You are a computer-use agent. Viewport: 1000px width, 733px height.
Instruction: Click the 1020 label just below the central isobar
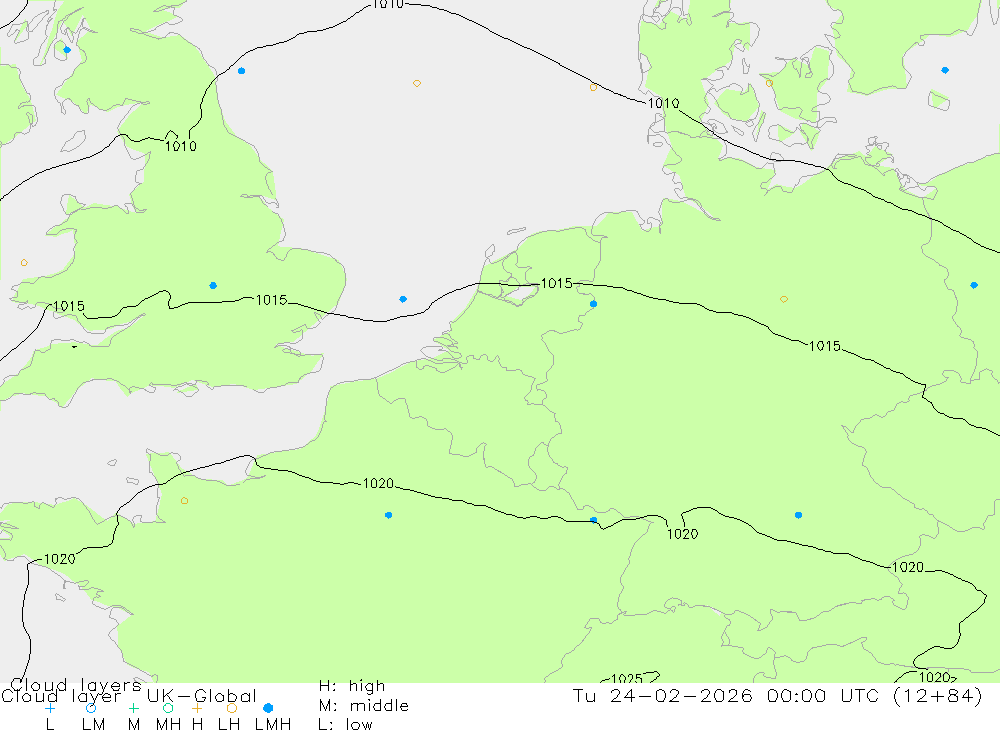[x=682, y=534]
